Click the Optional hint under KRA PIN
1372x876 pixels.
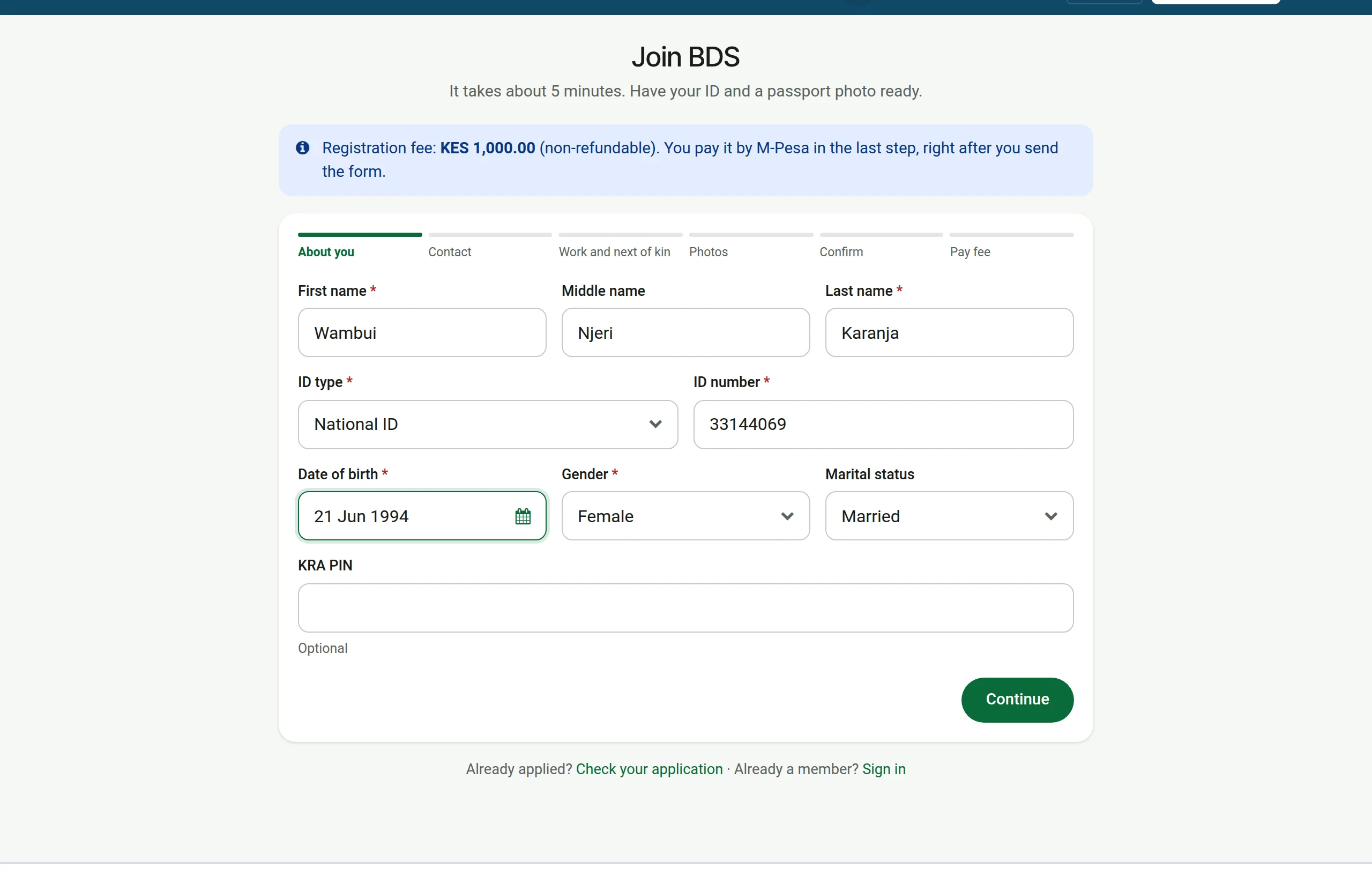[323, 649]
